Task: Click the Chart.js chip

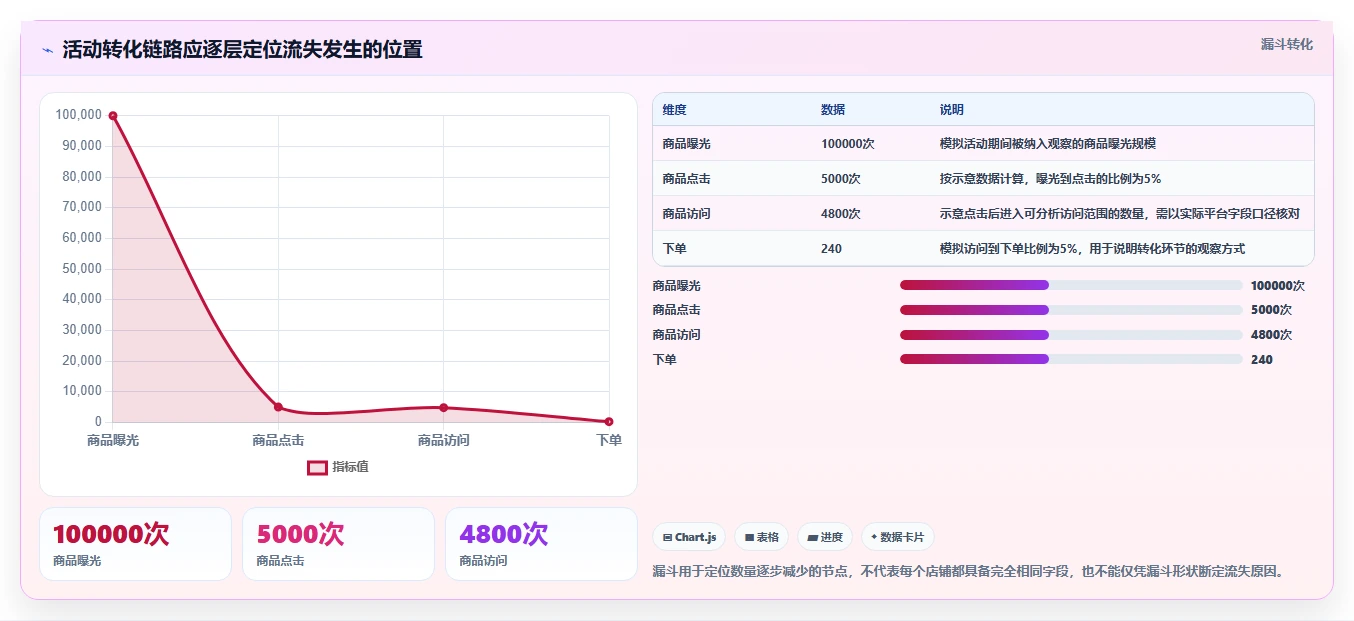Action: 690,537
